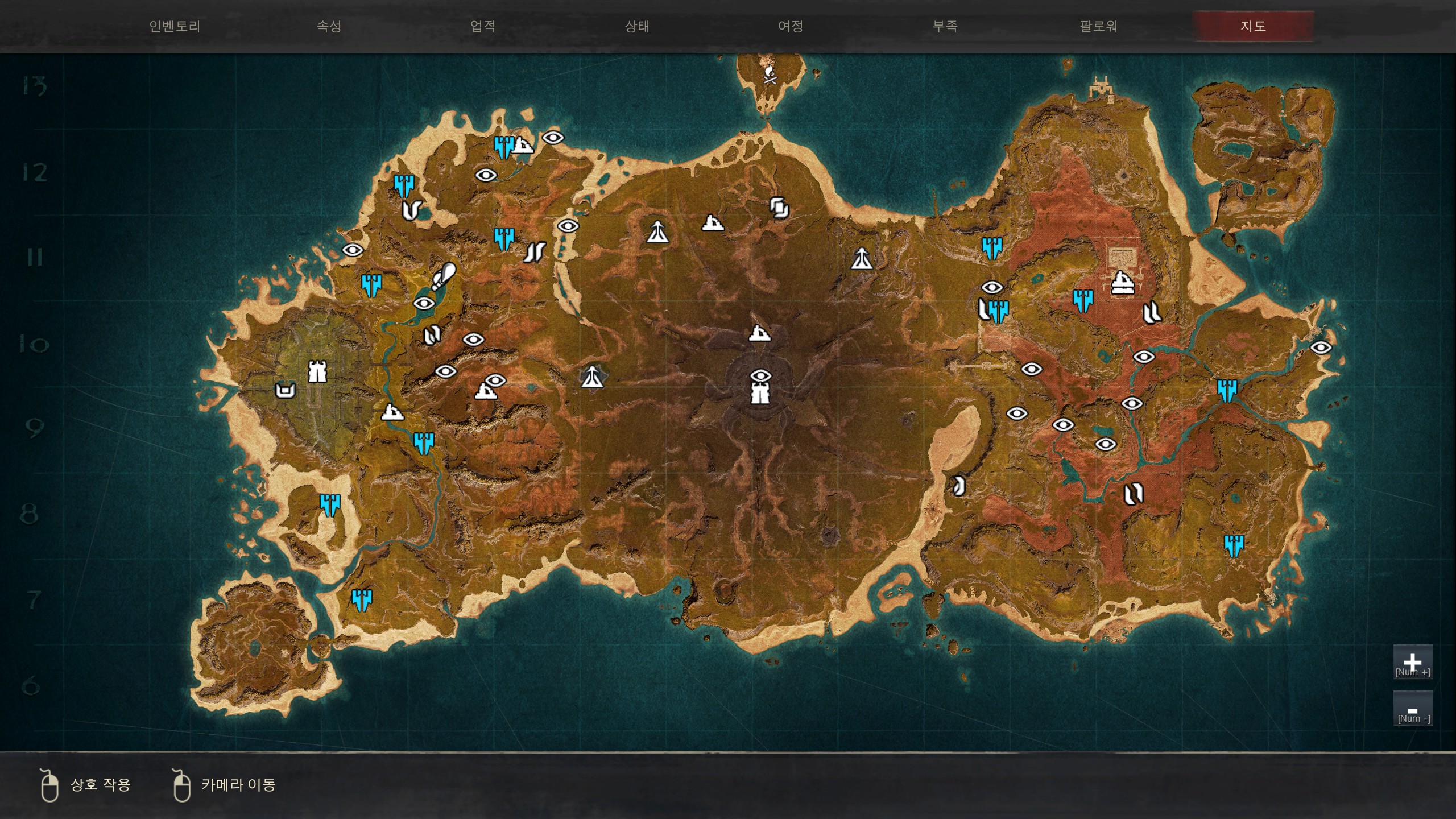Click the blue vault marker overlapping a white fang marker
Viewport: 1456px width, 819px height.
pyautogui.click(x=998, y=312)
